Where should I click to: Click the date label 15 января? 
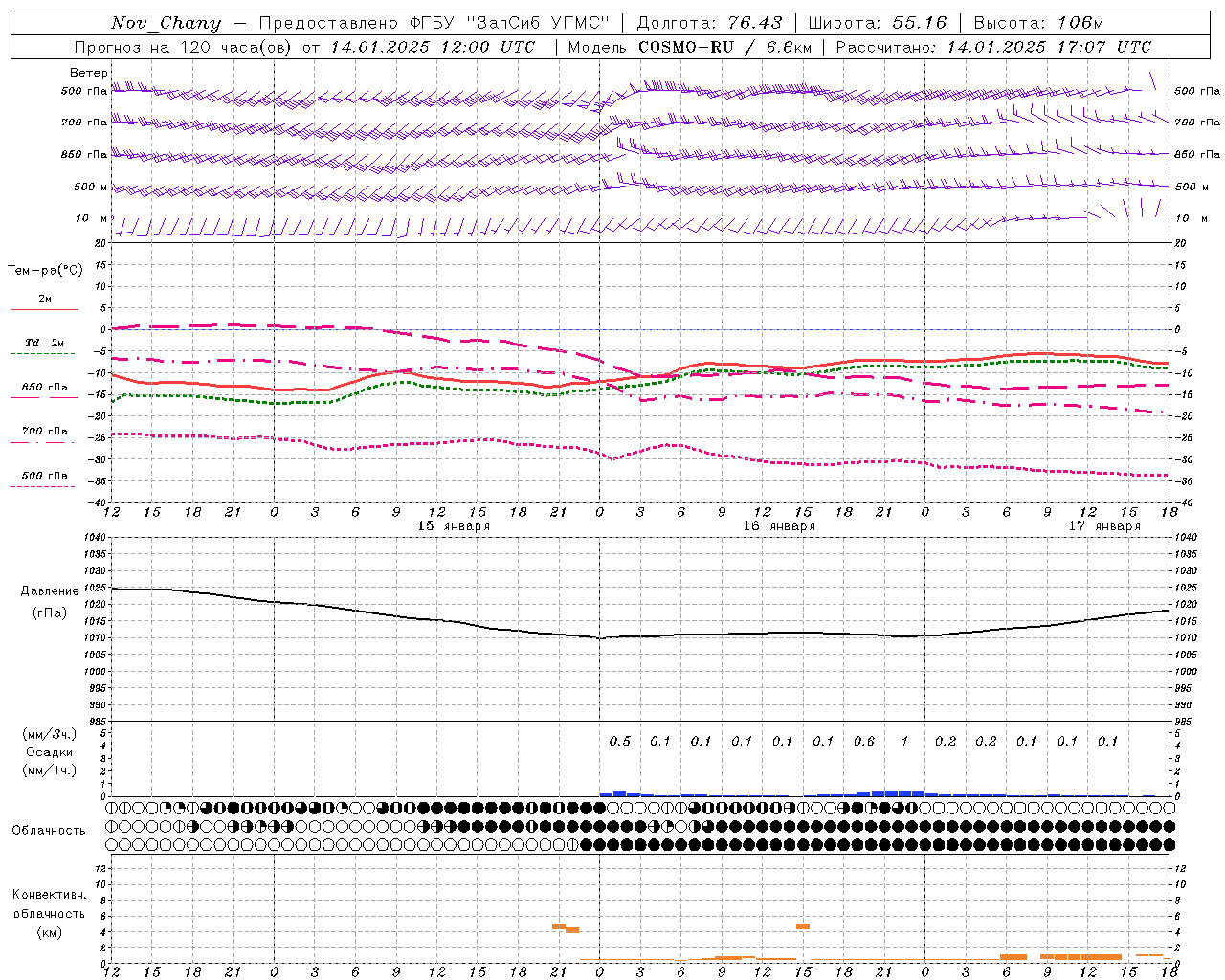454,526
